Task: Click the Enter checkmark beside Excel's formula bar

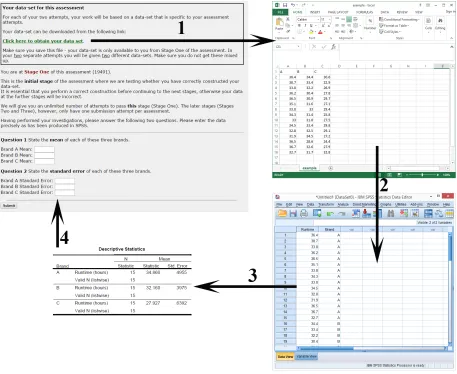Action: (324, 47)
